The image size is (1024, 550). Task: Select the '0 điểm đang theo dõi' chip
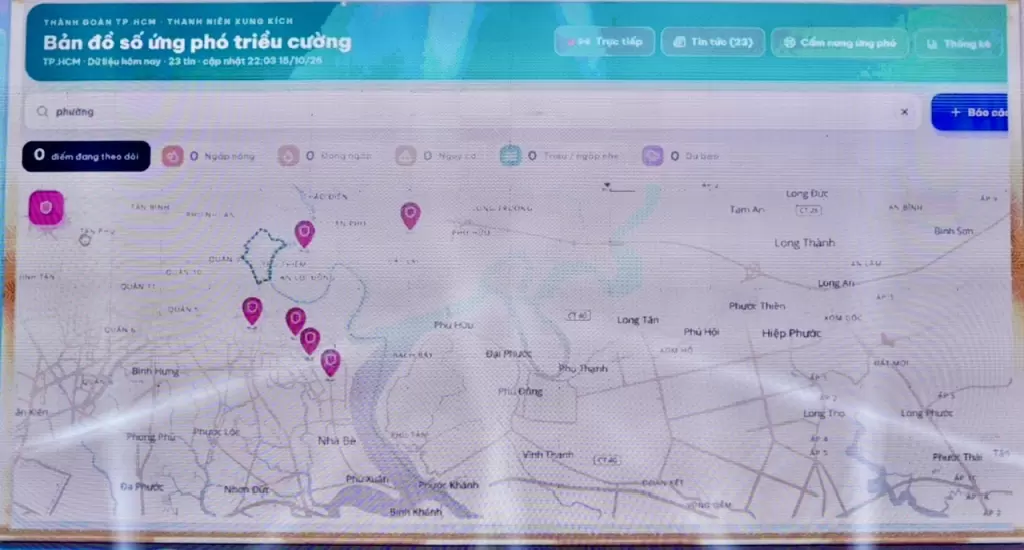point(86,156)
